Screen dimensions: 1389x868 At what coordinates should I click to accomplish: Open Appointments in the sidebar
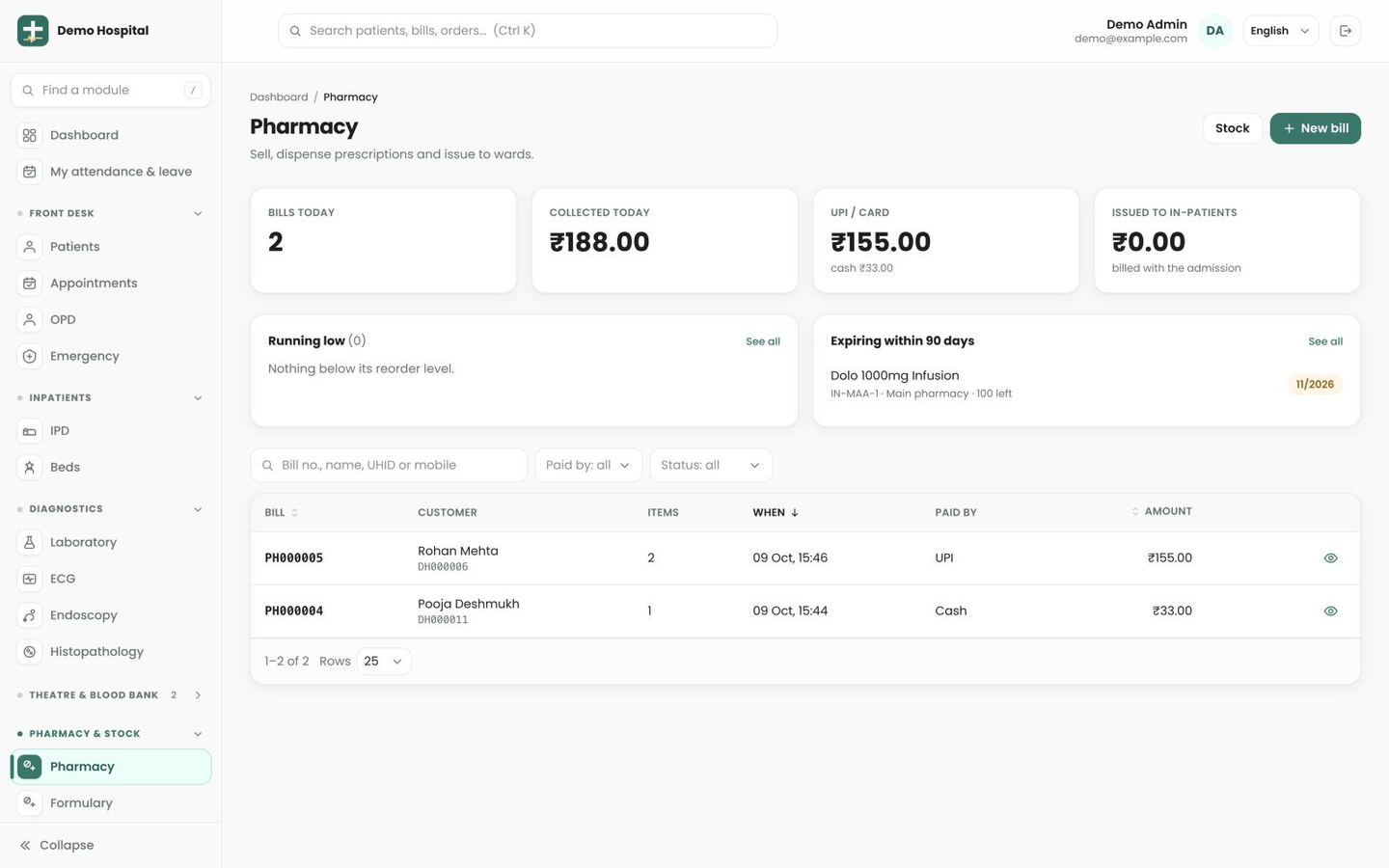click(111, 284)
